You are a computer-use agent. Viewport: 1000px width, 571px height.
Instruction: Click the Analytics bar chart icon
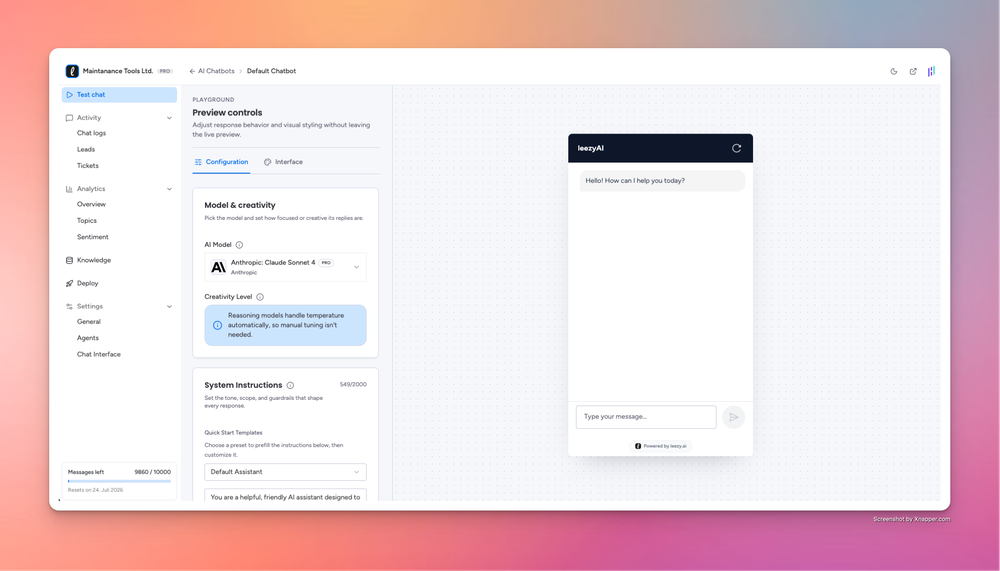[x=69, y=189]
